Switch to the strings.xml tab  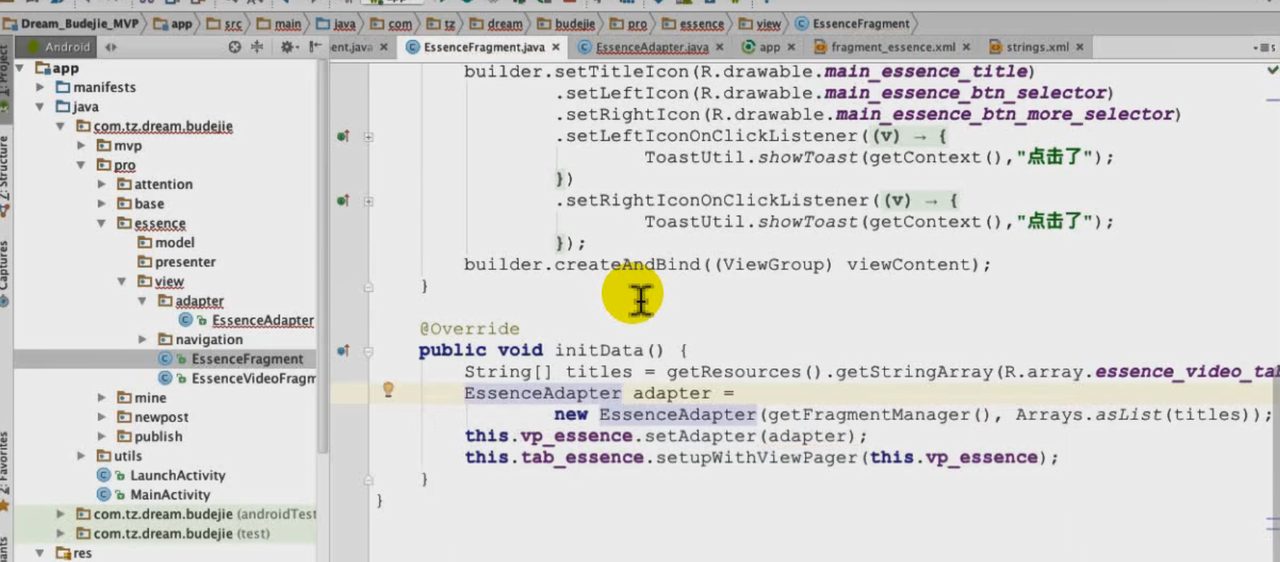click(x=1034, y=47)
